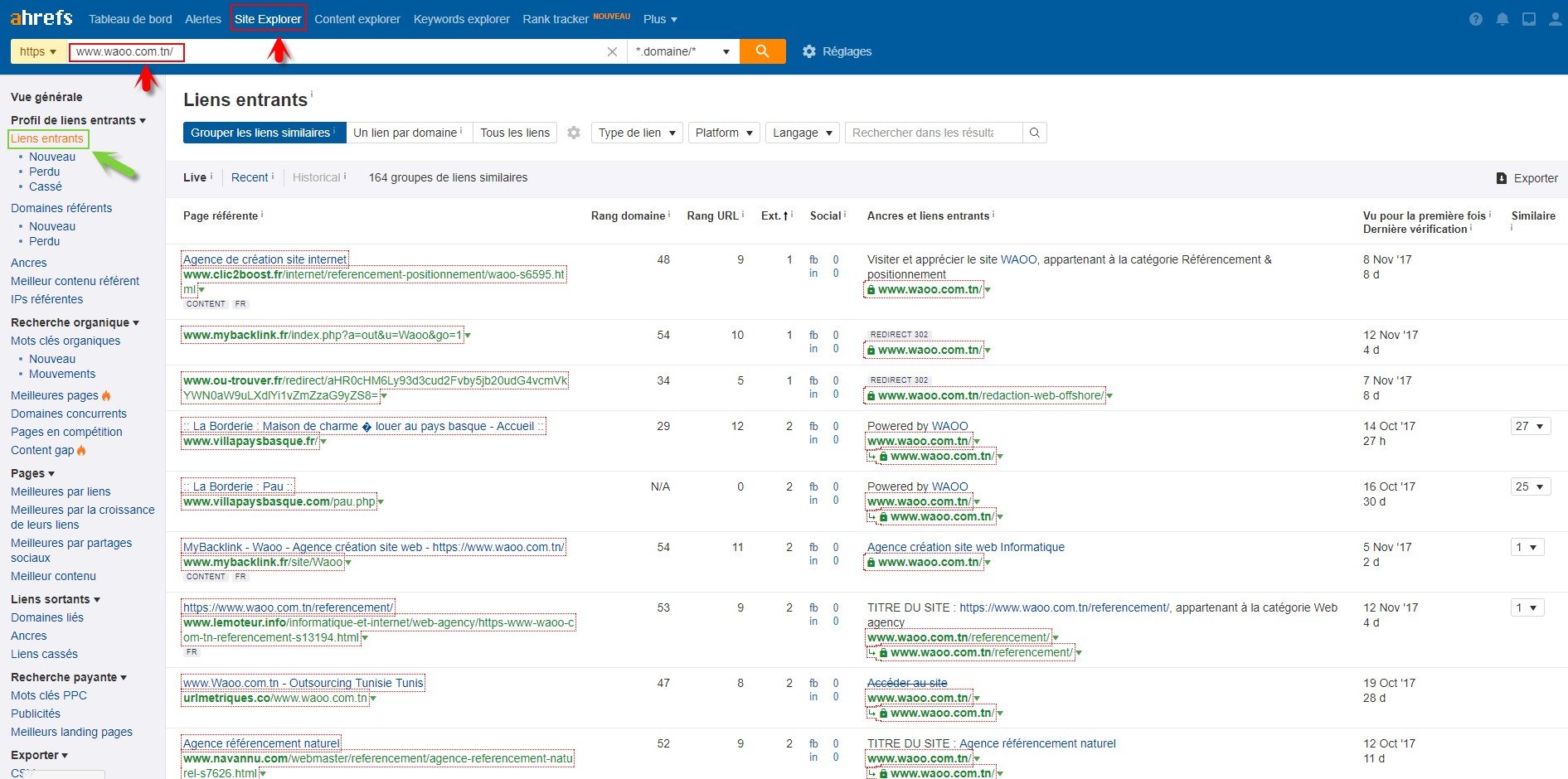Open the notifications bell icon

point(1502,19)
